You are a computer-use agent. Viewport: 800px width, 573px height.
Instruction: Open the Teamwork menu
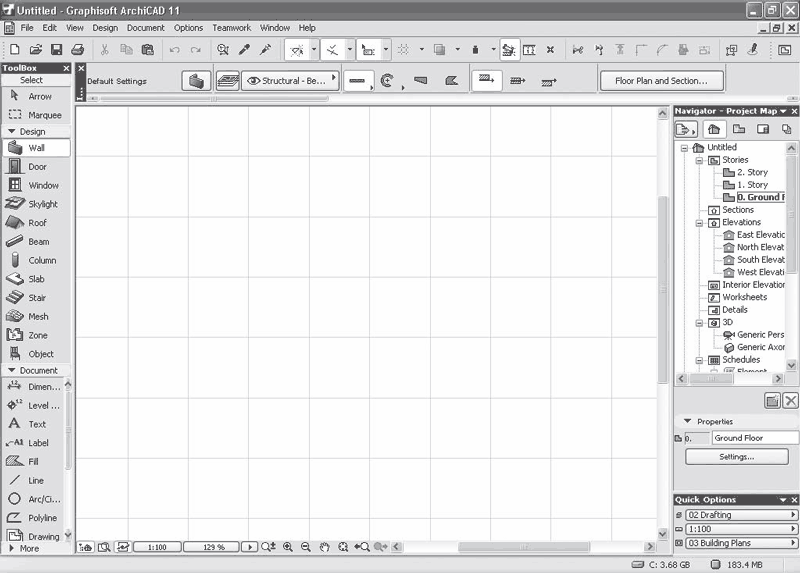[231, 28]
